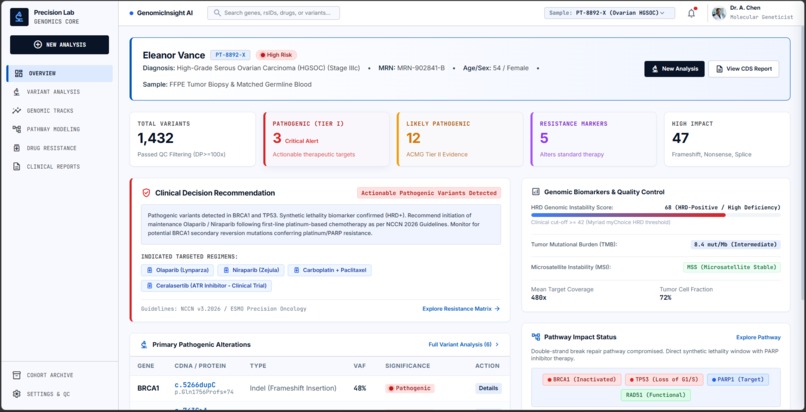Click the Olaparib (Lynparza) pill icon
806x412 pixels.
150,270
